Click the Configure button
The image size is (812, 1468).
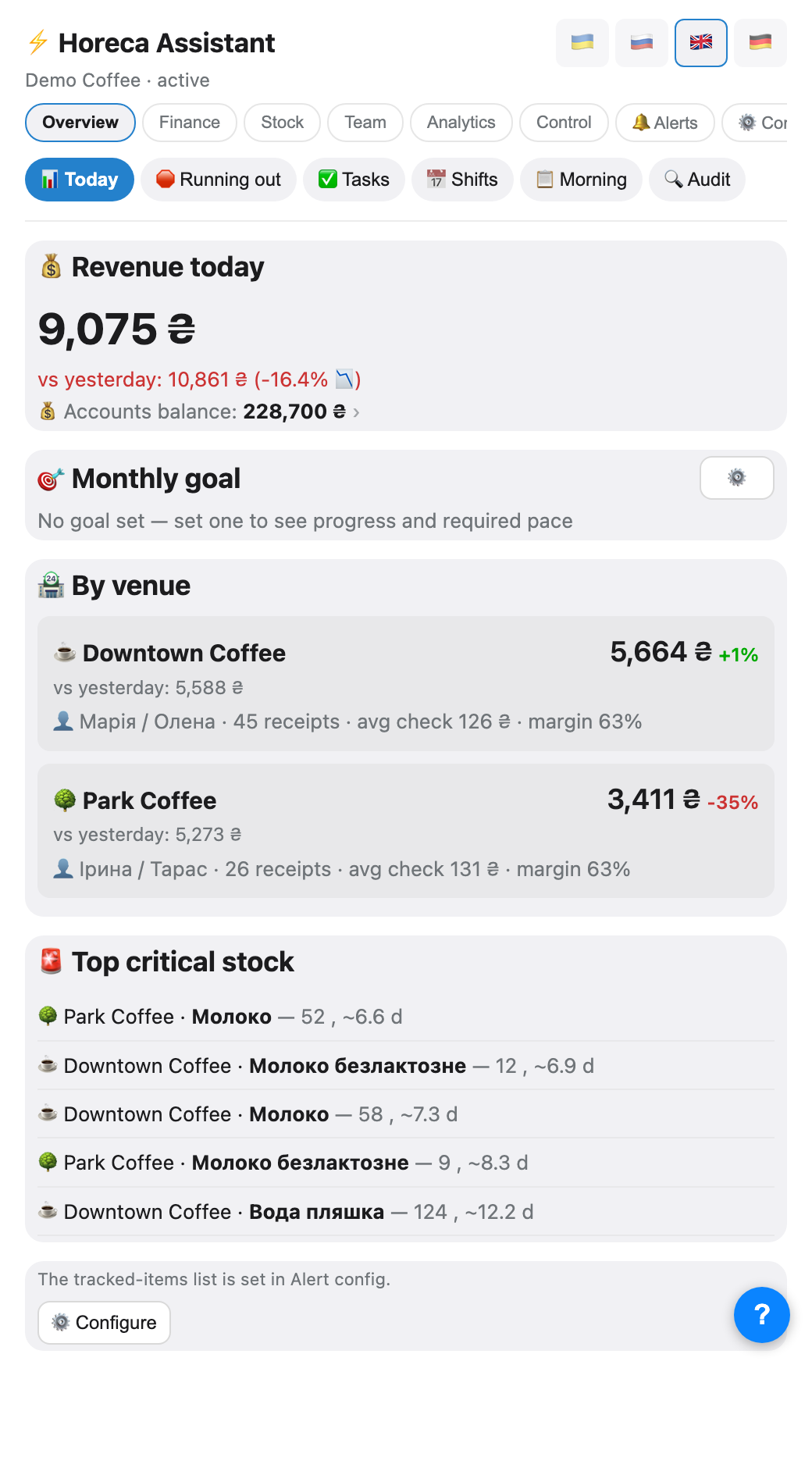point(104,1323)
